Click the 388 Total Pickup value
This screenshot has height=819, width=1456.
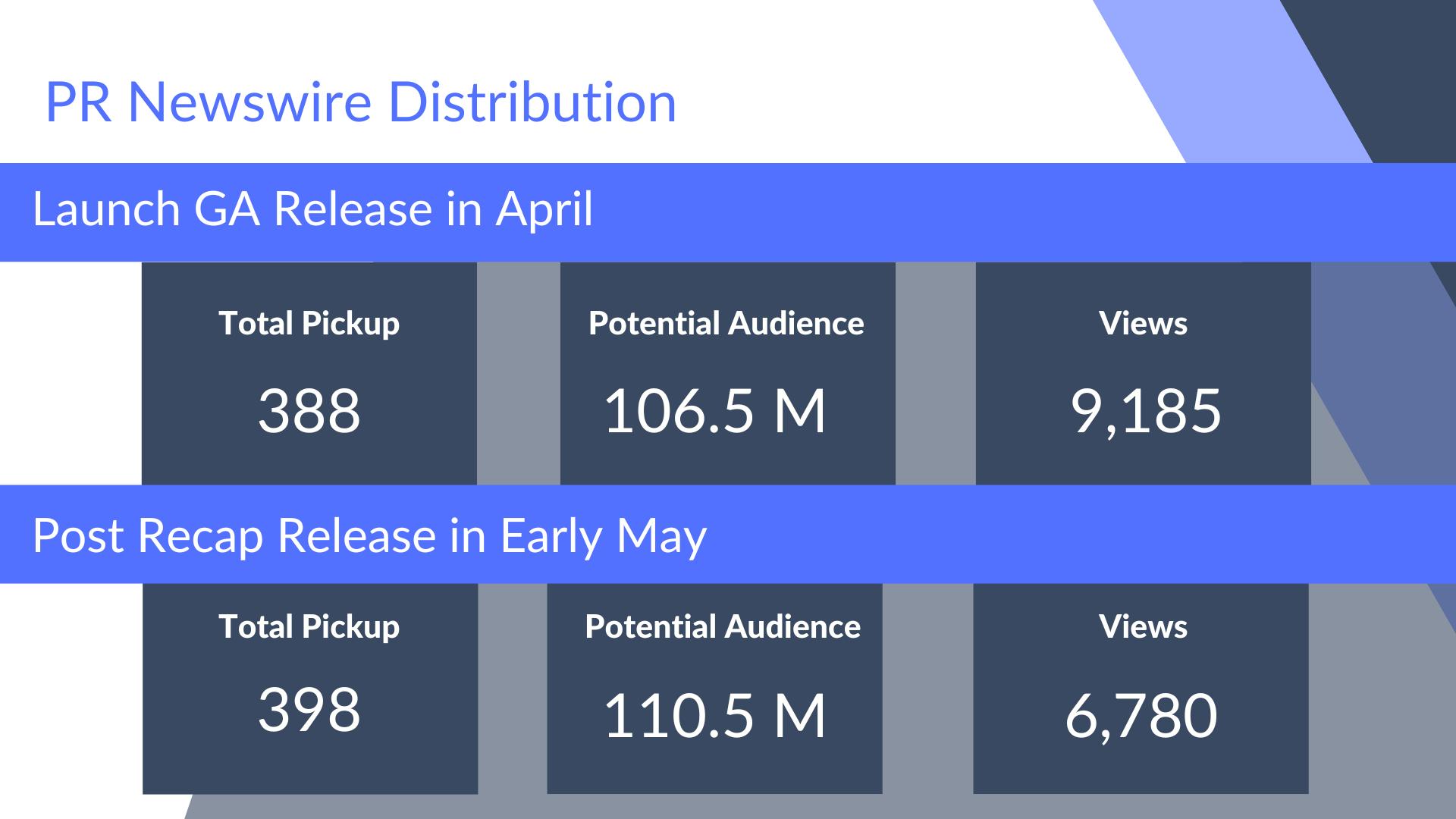[x=309, y=411]
